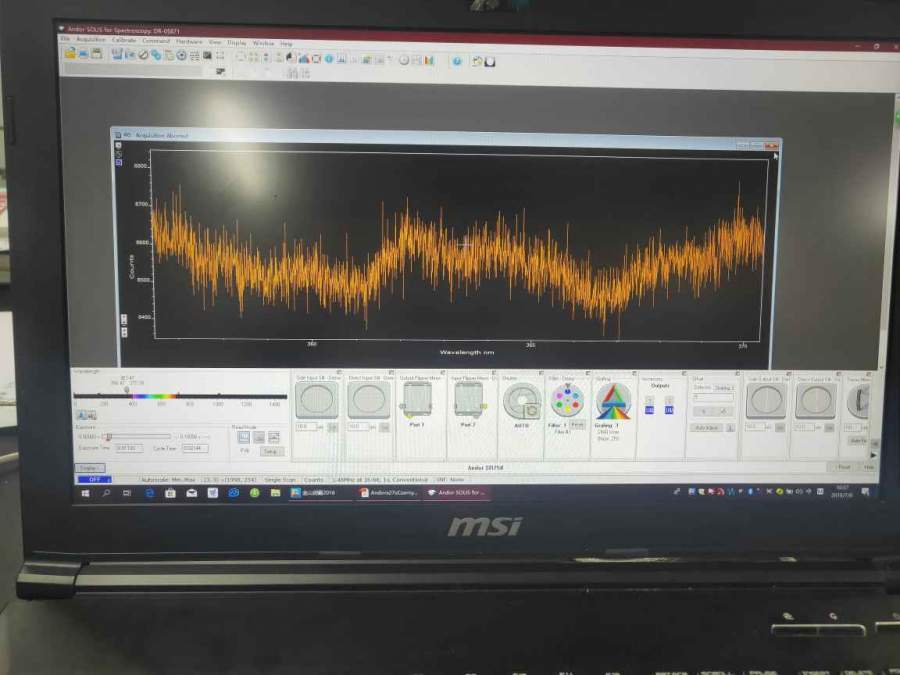Toggle the blue OFF cooler status indicator

pos(94,479)
